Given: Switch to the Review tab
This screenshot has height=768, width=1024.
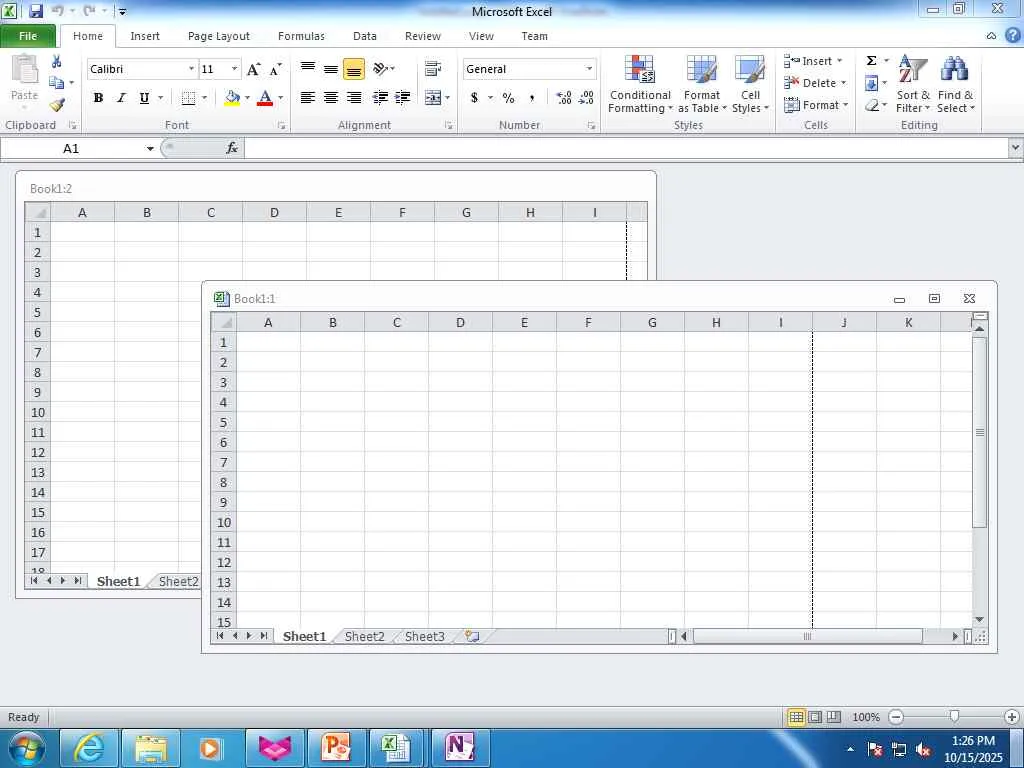Looking at the screenshot, I should pyautogui.click(x=423, y=36).
